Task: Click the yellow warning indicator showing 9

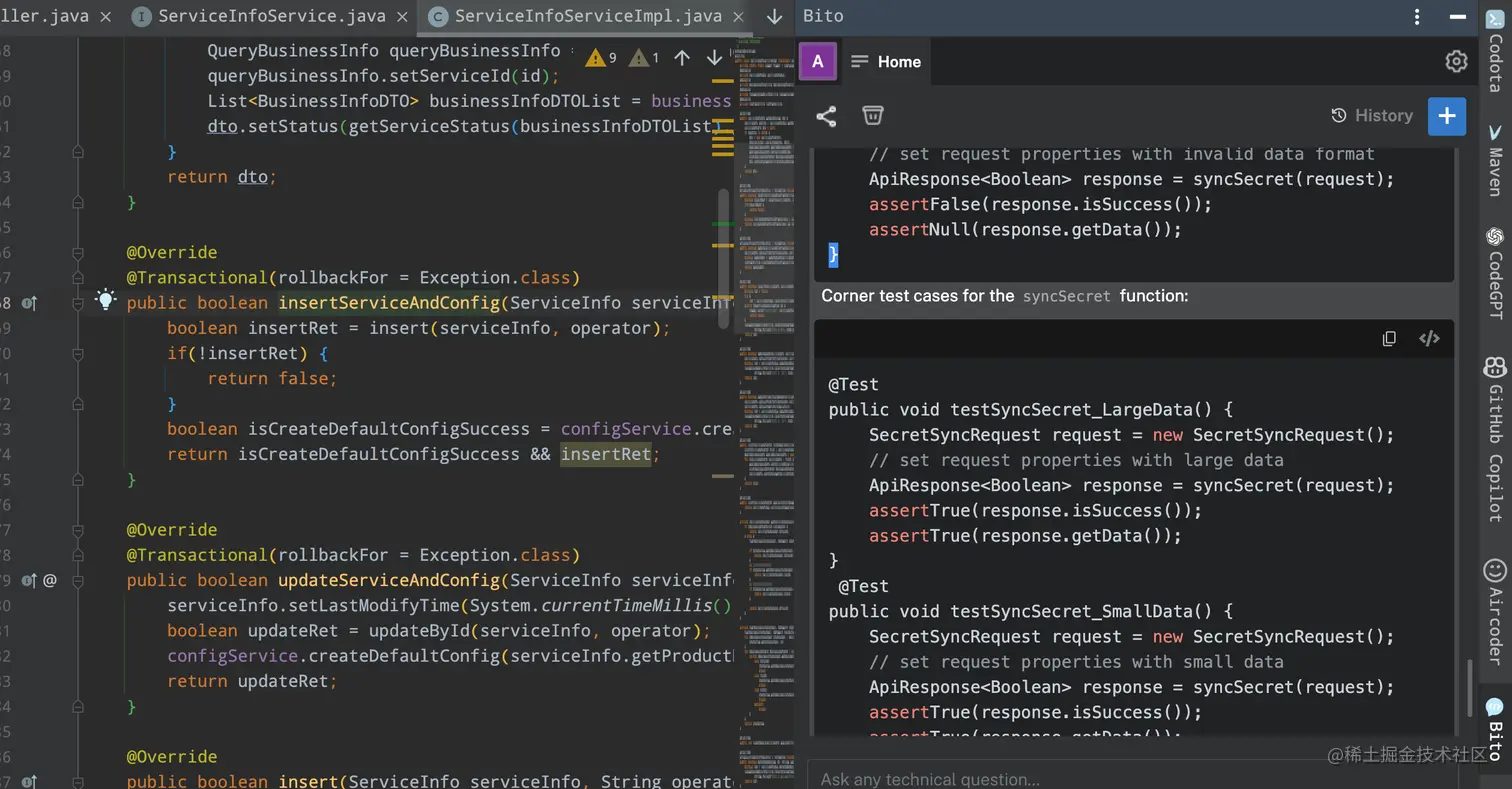Action: pyautogui.click(x=601, y=58)
